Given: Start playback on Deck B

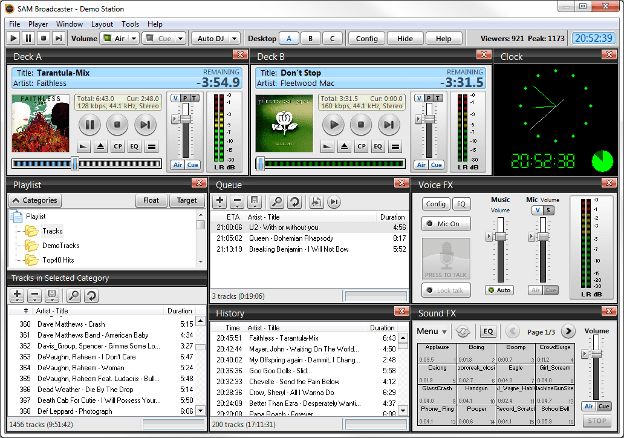Looking at the screenshot, I should pyautogui.click(x=333, y=125).
